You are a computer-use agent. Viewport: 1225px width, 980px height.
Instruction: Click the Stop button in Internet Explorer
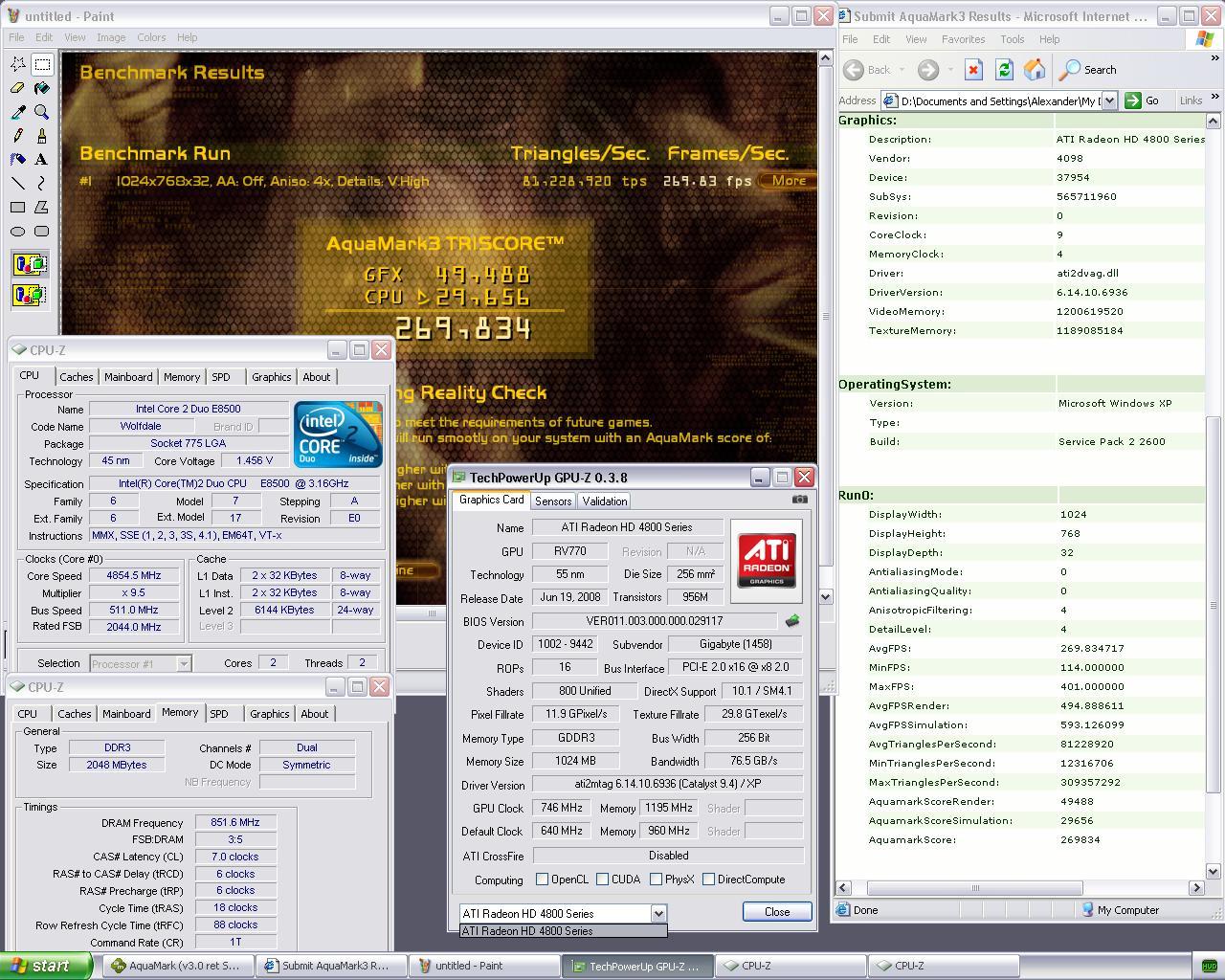(x=973, y=70)
